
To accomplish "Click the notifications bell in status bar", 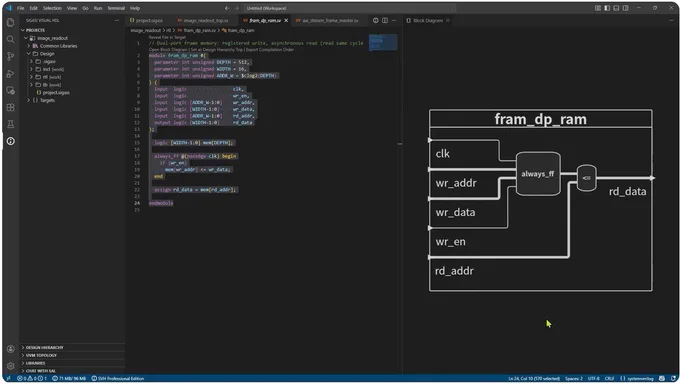I will pyautogui.click(x=673, y=378).
